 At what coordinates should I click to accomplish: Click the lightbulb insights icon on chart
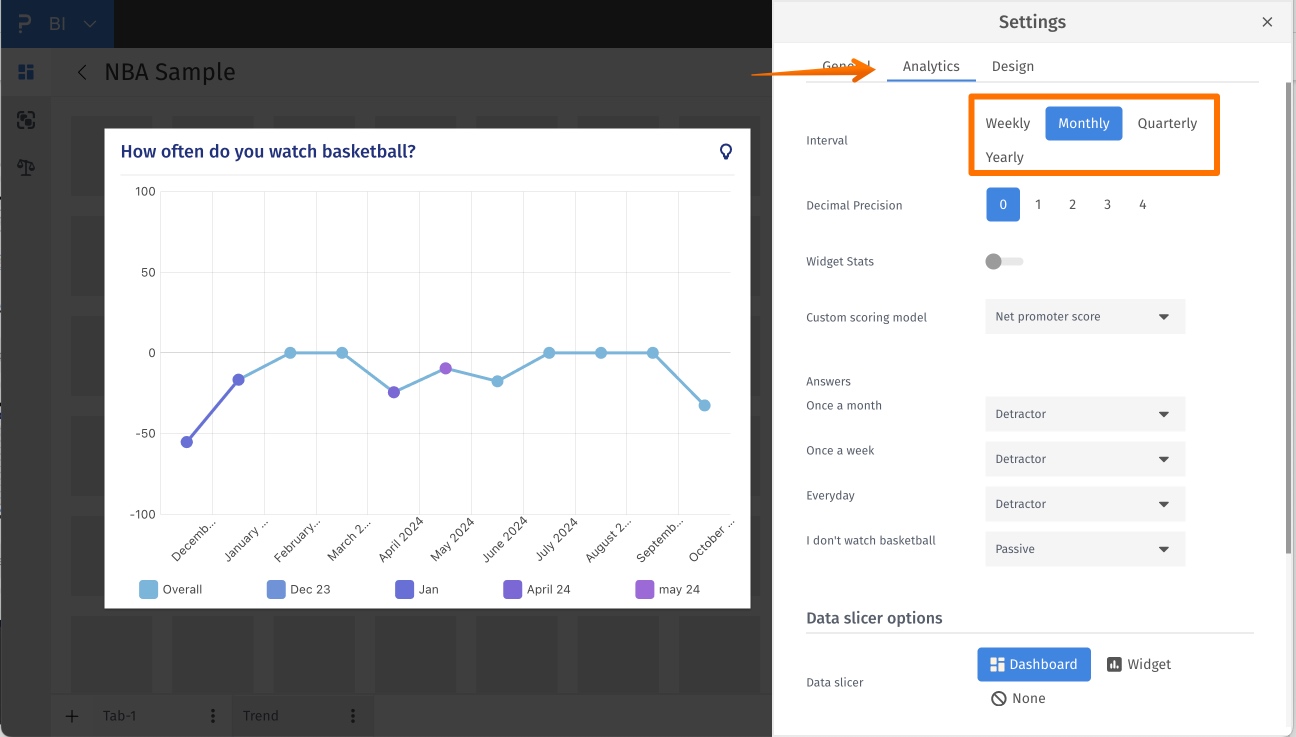pos(726,151)
